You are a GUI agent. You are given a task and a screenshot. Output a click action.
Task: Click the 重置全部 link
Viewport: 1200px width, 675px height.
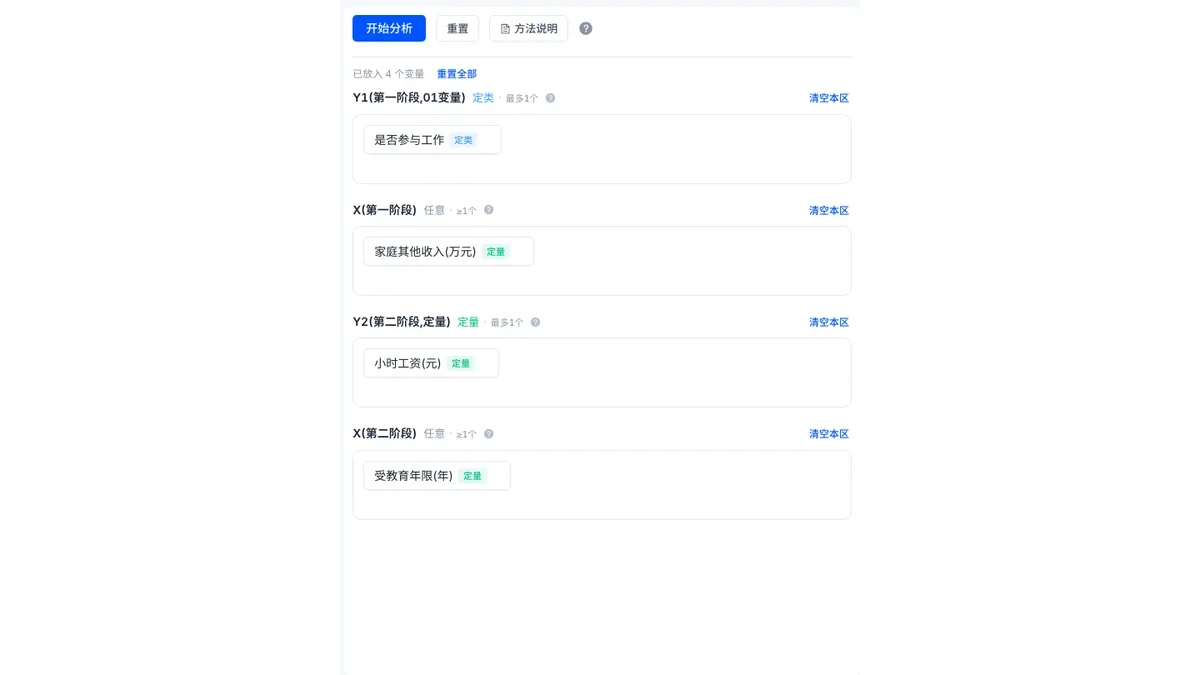pyautogui.click(x=457, y=74)
